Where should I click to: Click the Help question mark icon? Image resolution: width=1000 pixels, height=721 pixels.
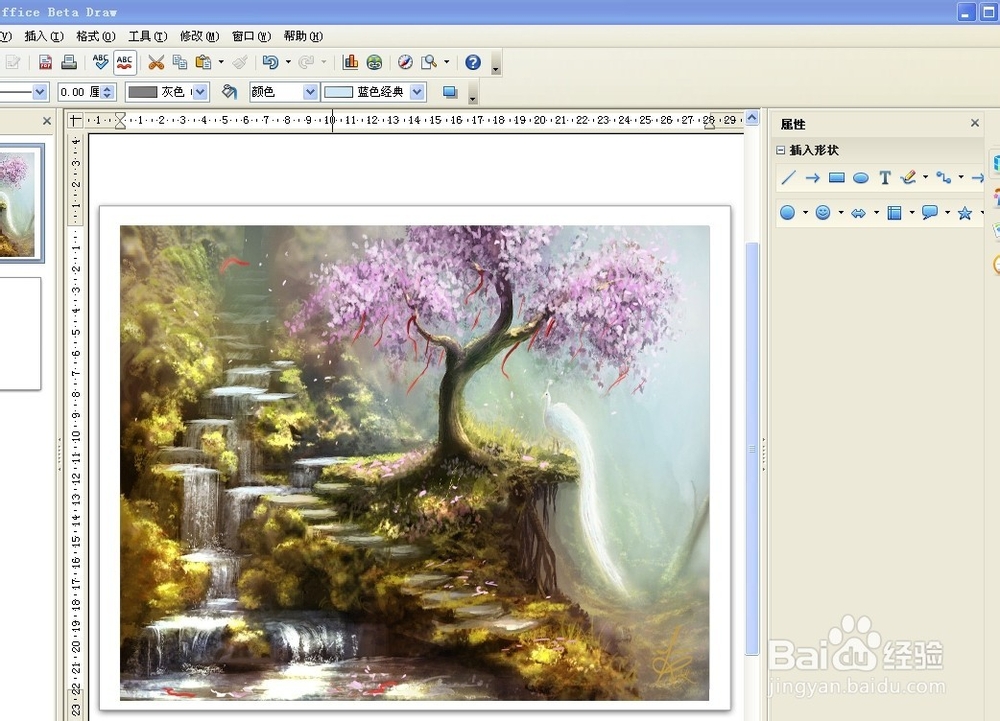473,62
